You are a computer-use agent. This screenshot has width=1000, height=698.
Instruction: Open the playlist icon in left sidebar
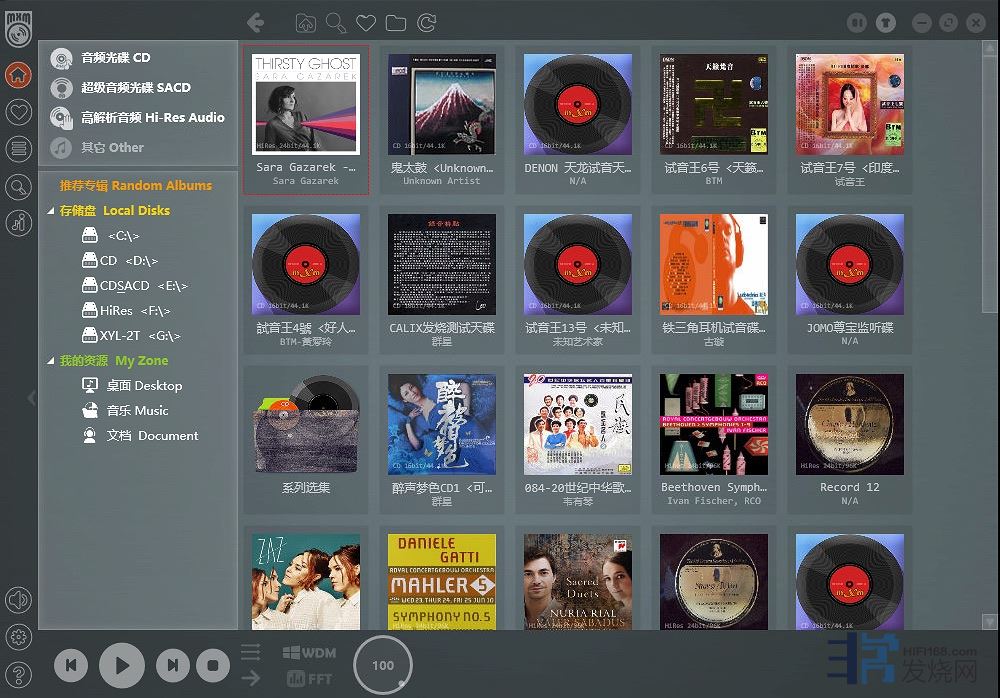coord(18,149)
